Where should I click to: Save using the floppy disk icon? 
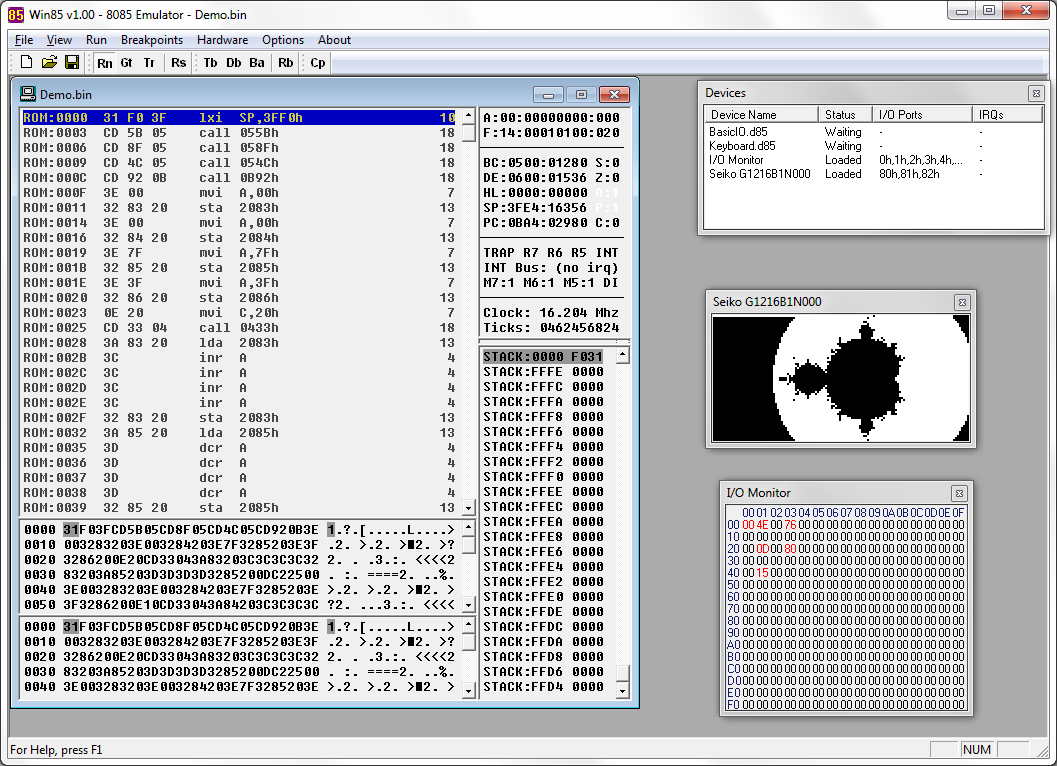(72, 63)
